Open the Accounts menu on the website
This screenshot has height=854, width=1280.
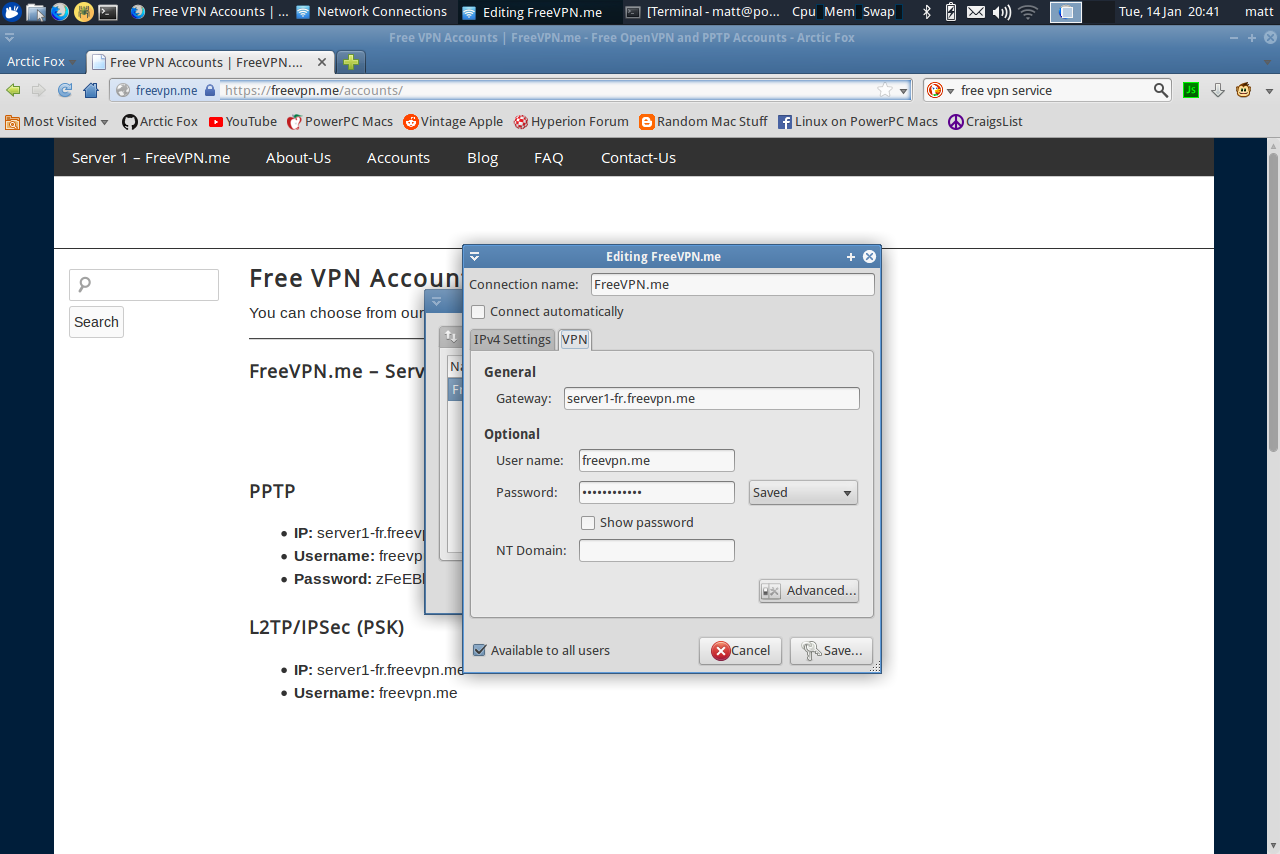(x=398, y=158)
